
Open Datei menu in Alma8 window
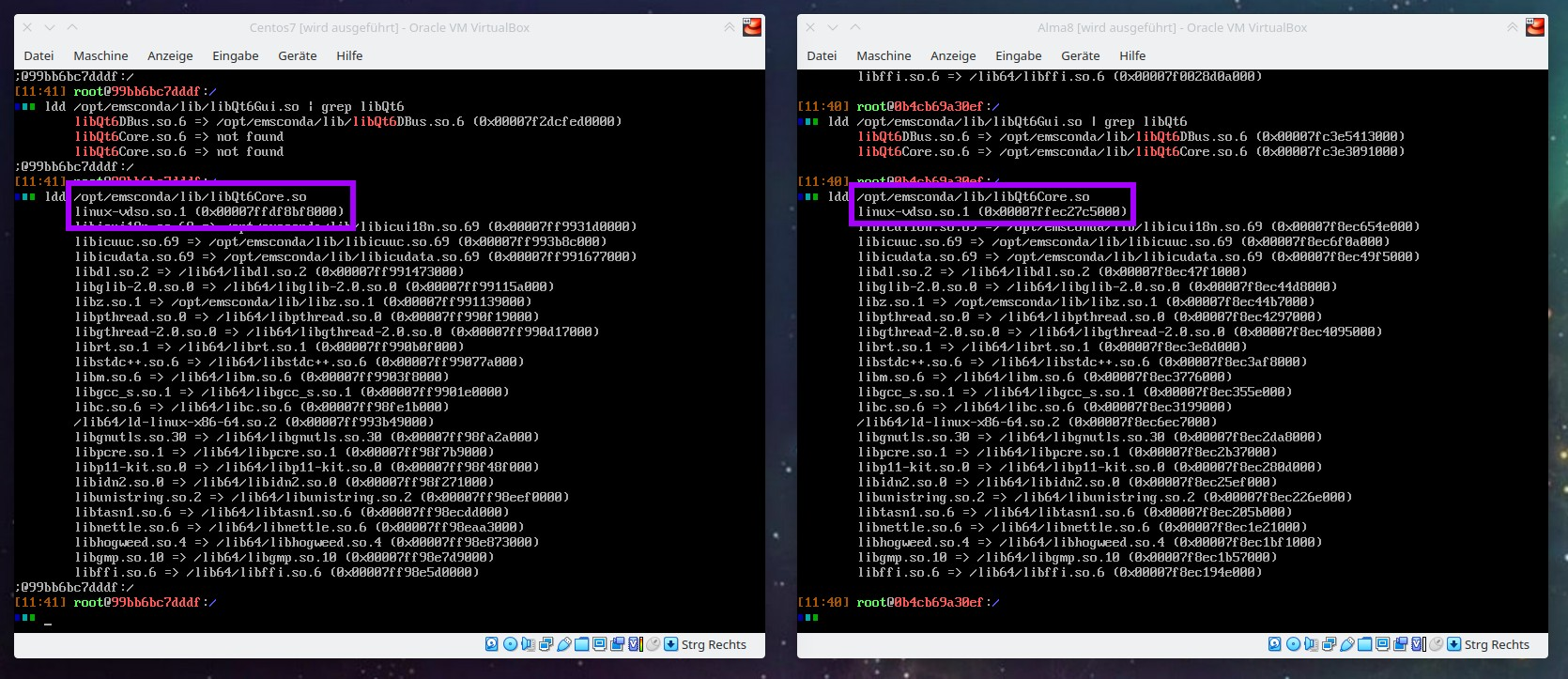point(822,55)
